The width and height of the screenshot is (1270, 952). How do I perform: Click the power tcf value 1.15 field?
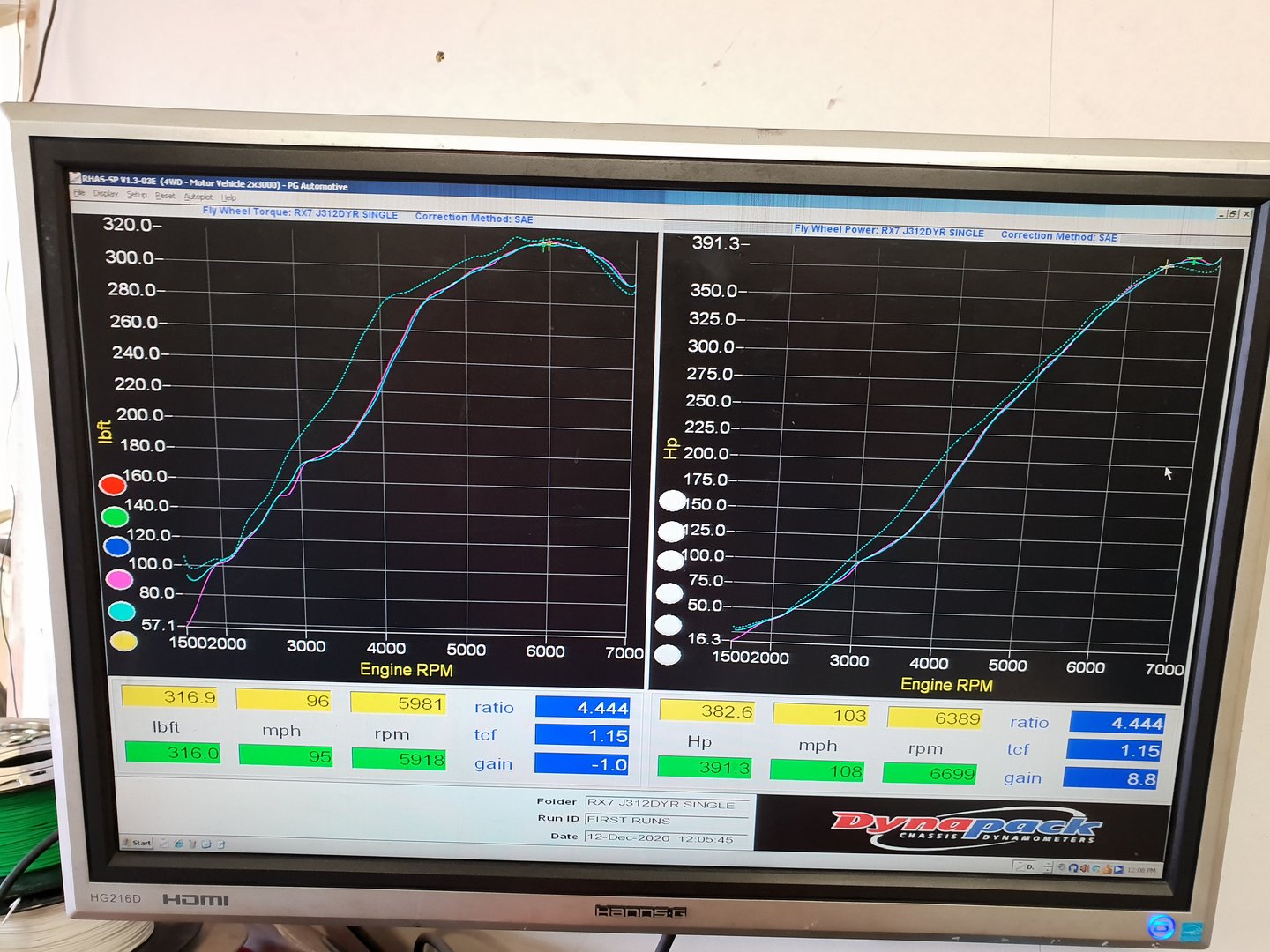[1114, 750]
